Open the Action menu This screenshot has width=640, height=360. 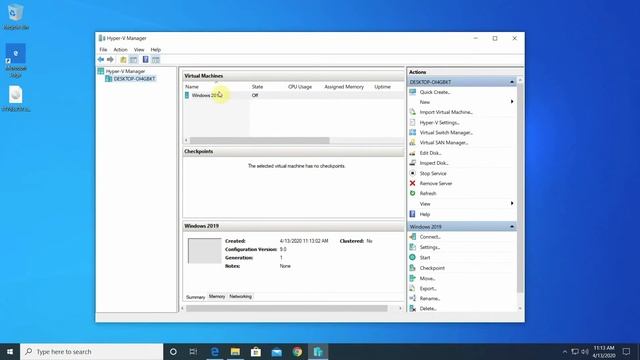120,49
